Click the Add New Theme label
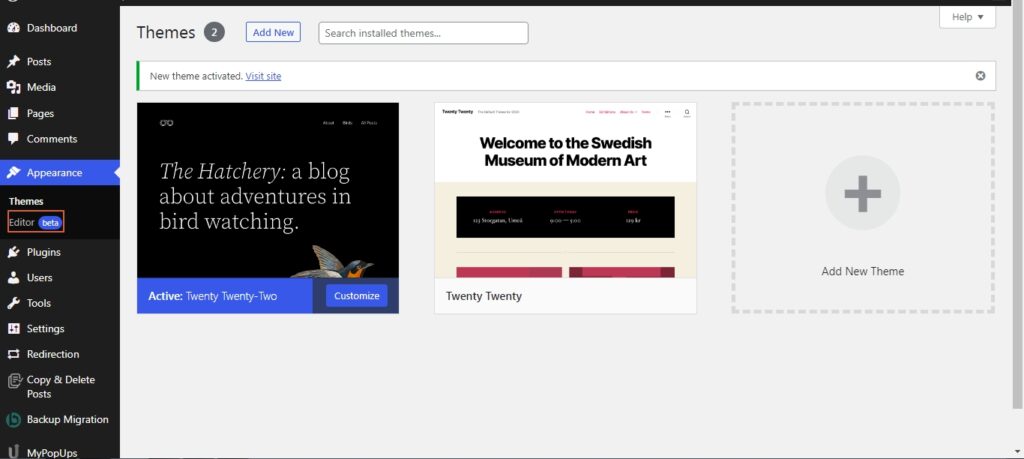 [x=863, y=271]
